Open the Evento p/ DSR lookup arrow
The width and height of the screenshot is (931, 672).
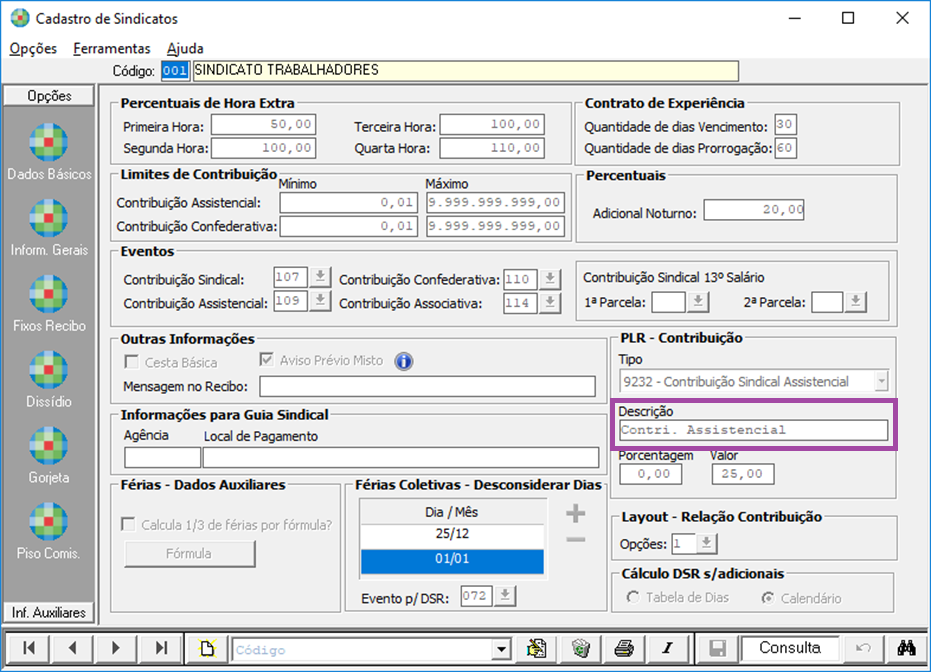(x=505, y=595)
